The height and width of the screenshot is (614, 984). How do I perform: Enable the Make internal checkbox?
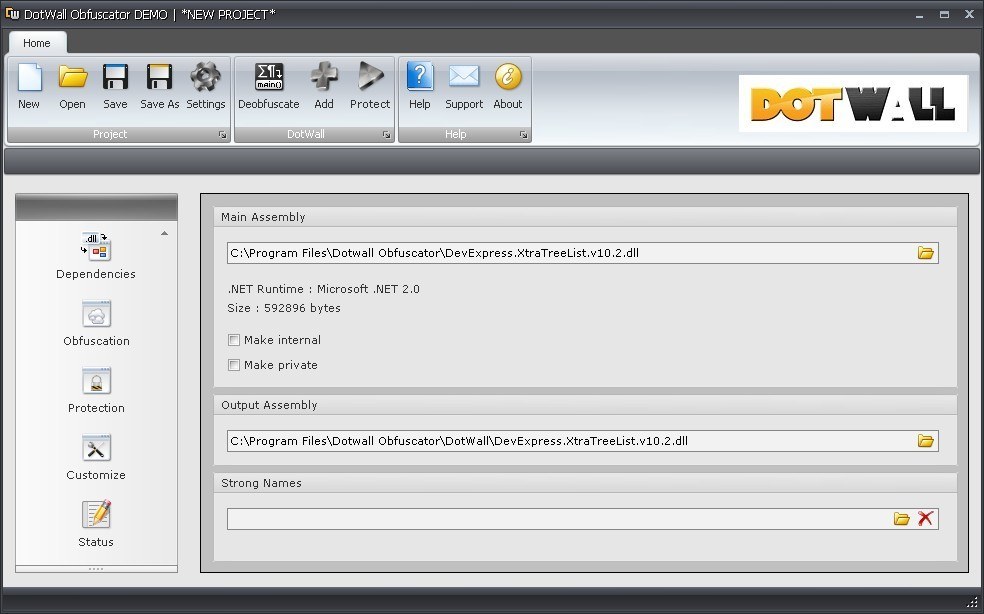[233, 340]
